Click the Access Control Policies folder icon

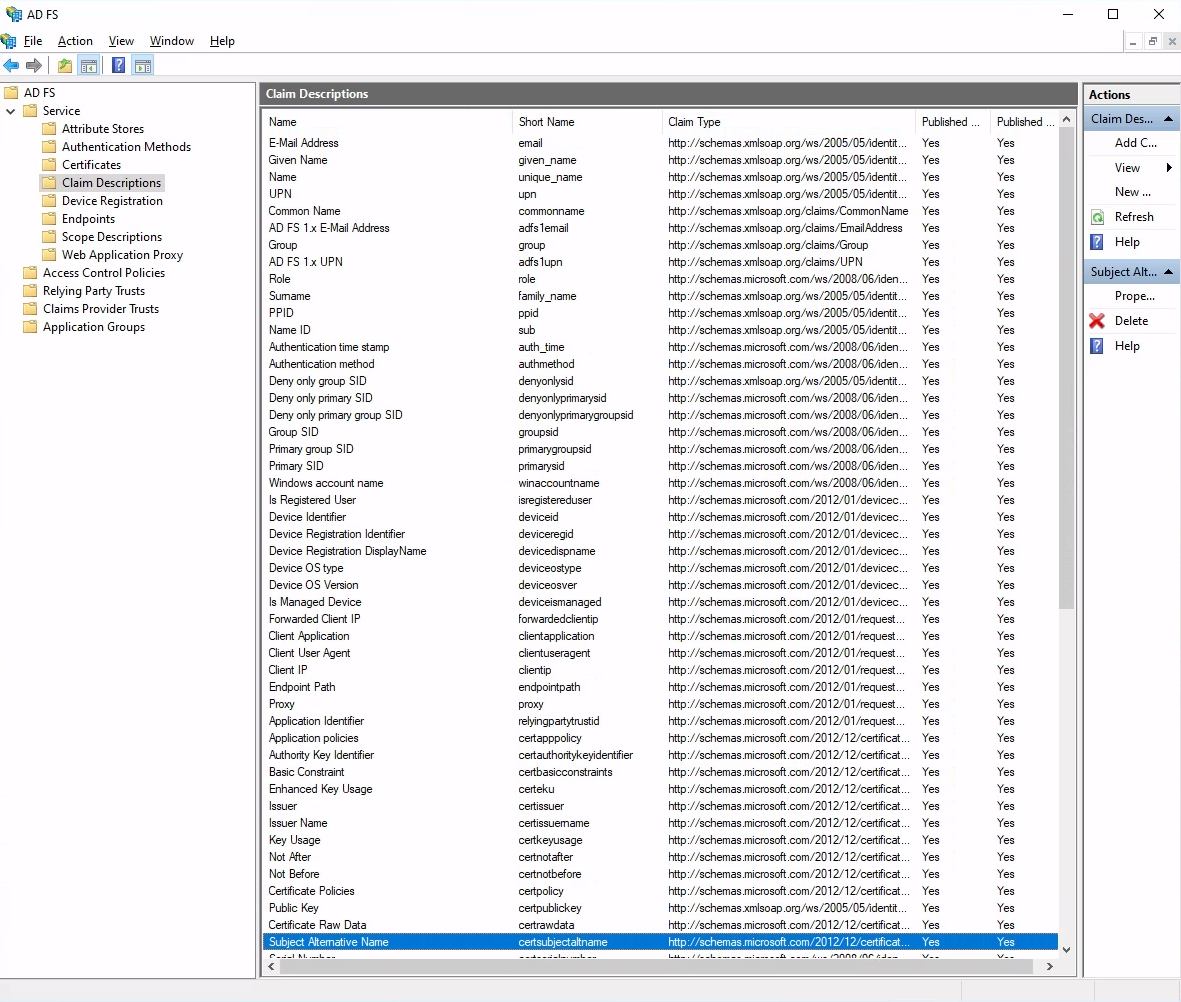30,273
